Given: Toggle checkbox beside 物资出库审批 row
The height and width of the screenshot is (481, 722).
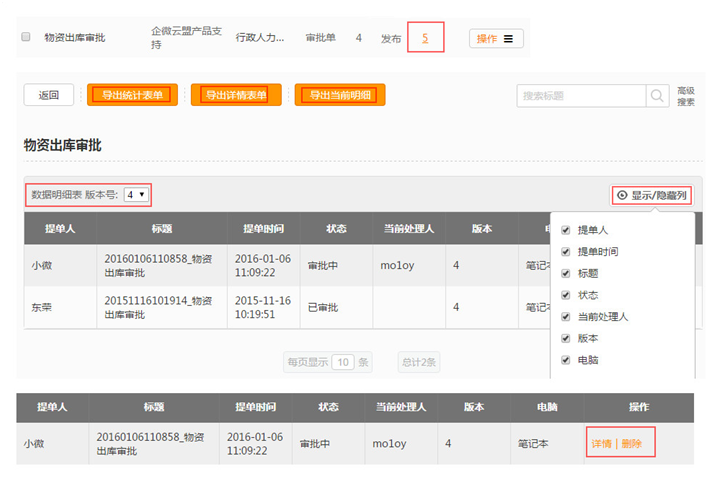Looking at the screenshot, I should click(x=26, y=38).
